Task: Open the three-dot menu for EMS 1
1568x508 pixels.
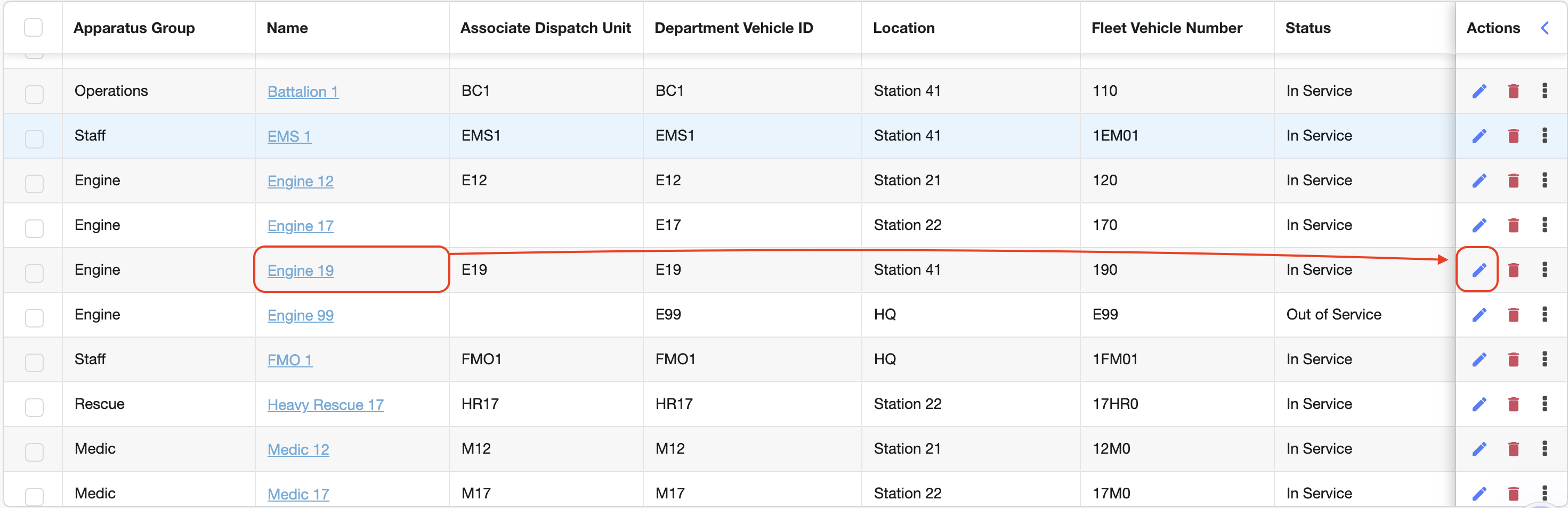Action: [x=1544, y=135]
